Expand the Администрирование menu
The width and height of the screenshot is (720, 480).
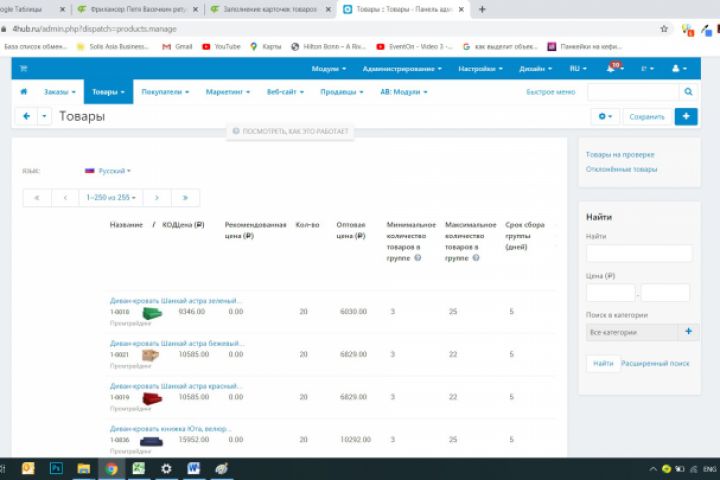click(402, 68)
